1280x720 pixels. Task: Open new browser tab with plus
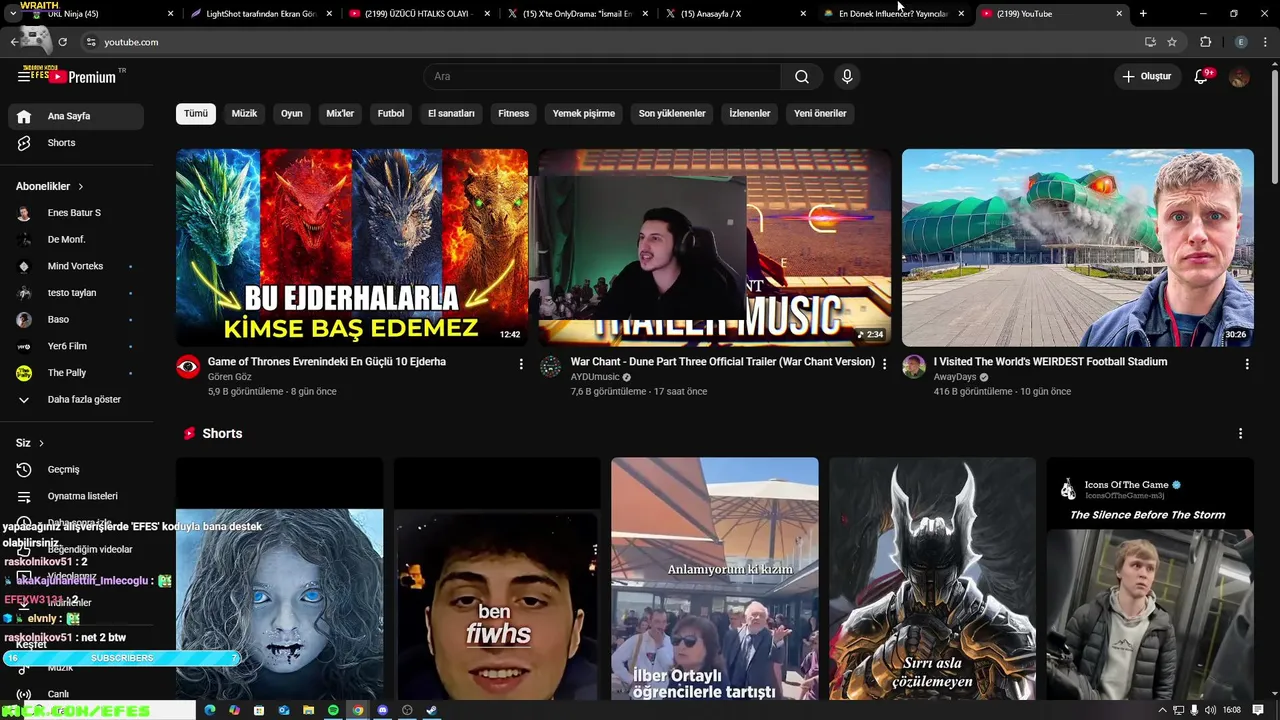[1143, 14]
